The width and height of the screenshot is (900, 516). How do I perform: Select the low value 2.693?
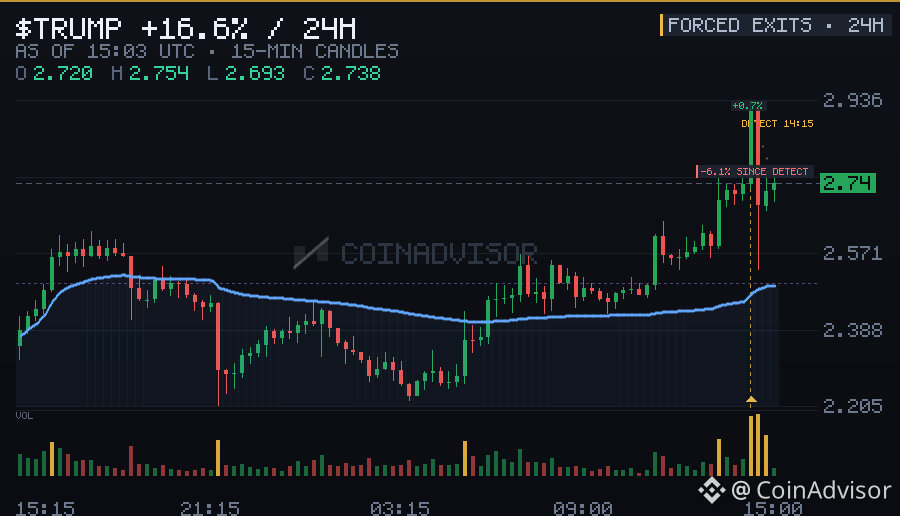(254, 73)
